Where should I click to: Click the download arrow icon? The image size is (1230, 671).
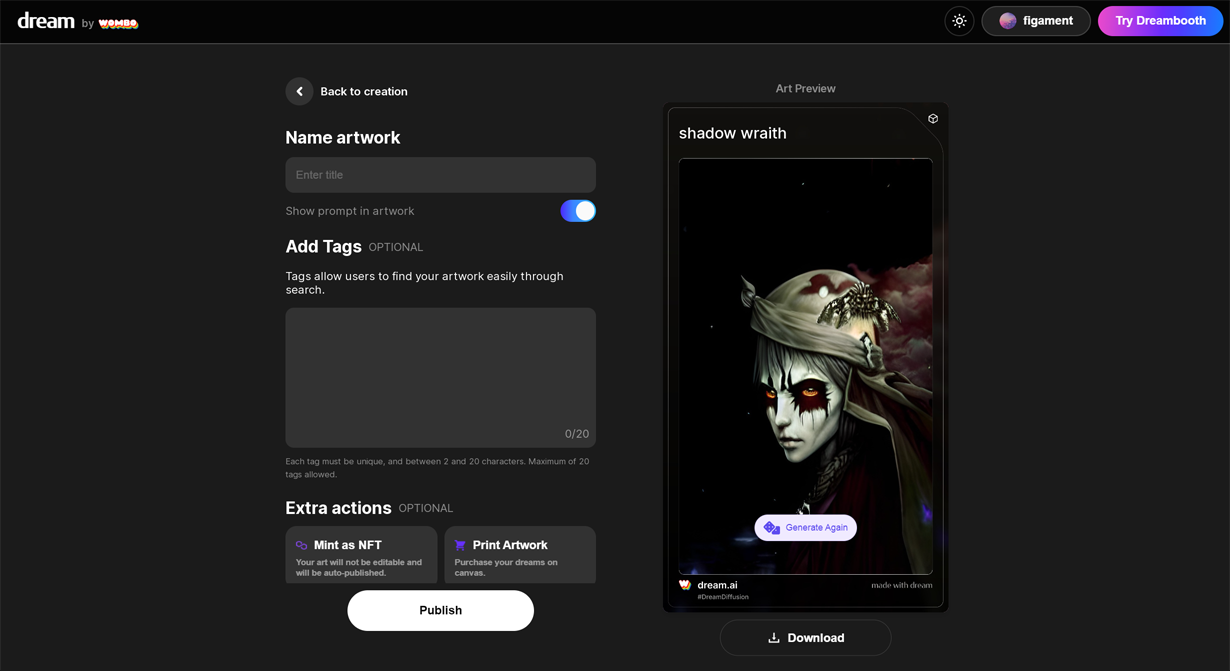coord(773,638)
